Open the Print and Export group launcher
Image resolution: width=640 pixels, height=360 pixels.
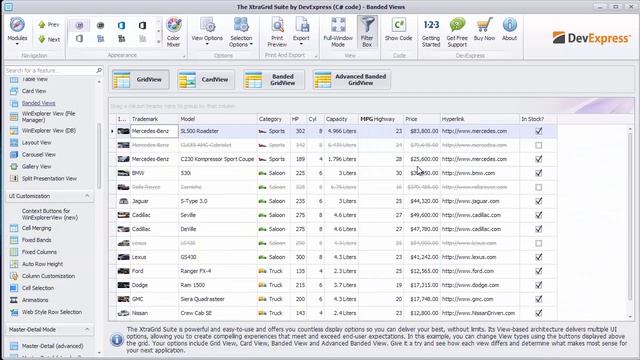(x=316, y=56)
